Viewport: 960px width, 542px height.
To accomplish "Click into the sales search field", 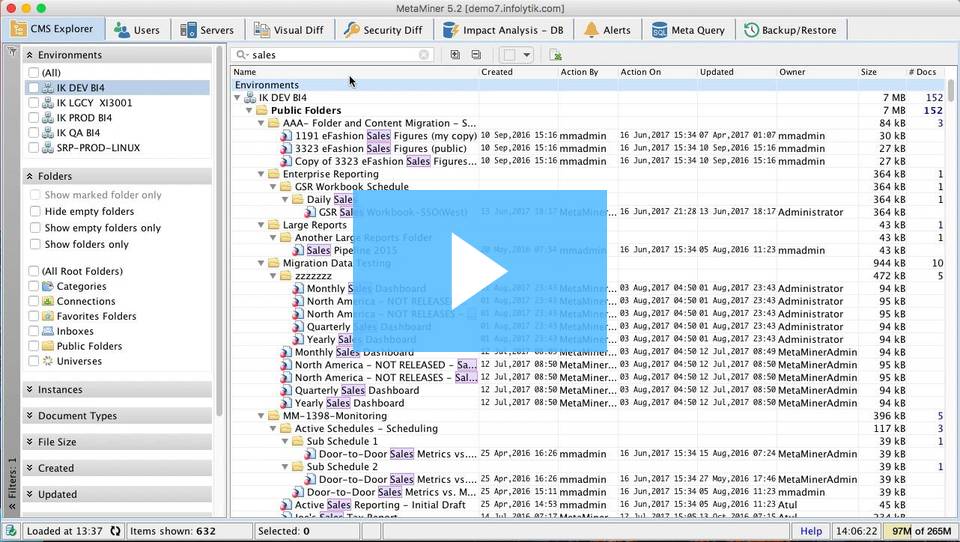I will tap(330, 55).
